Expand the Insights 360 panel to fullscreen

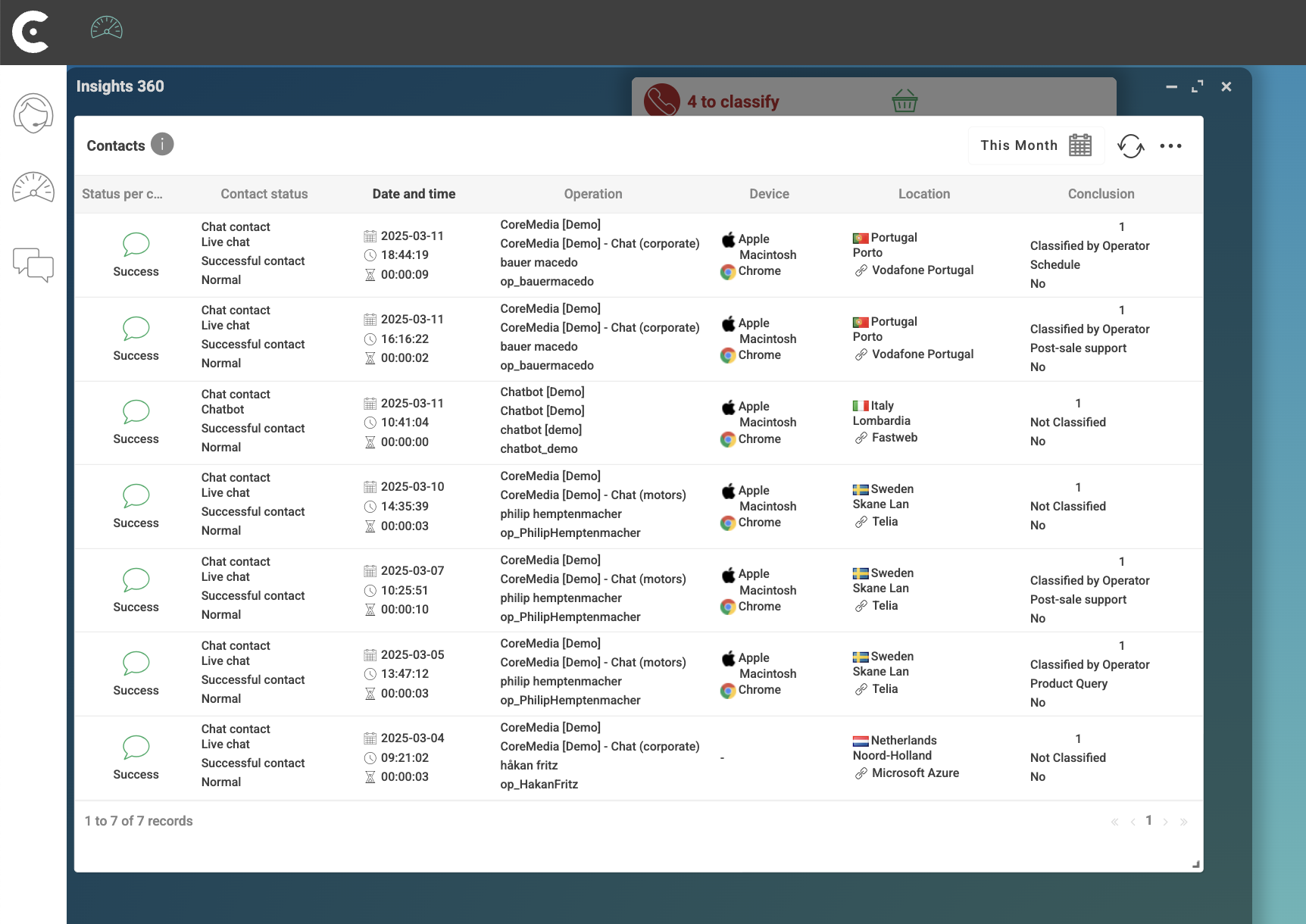1198,87
